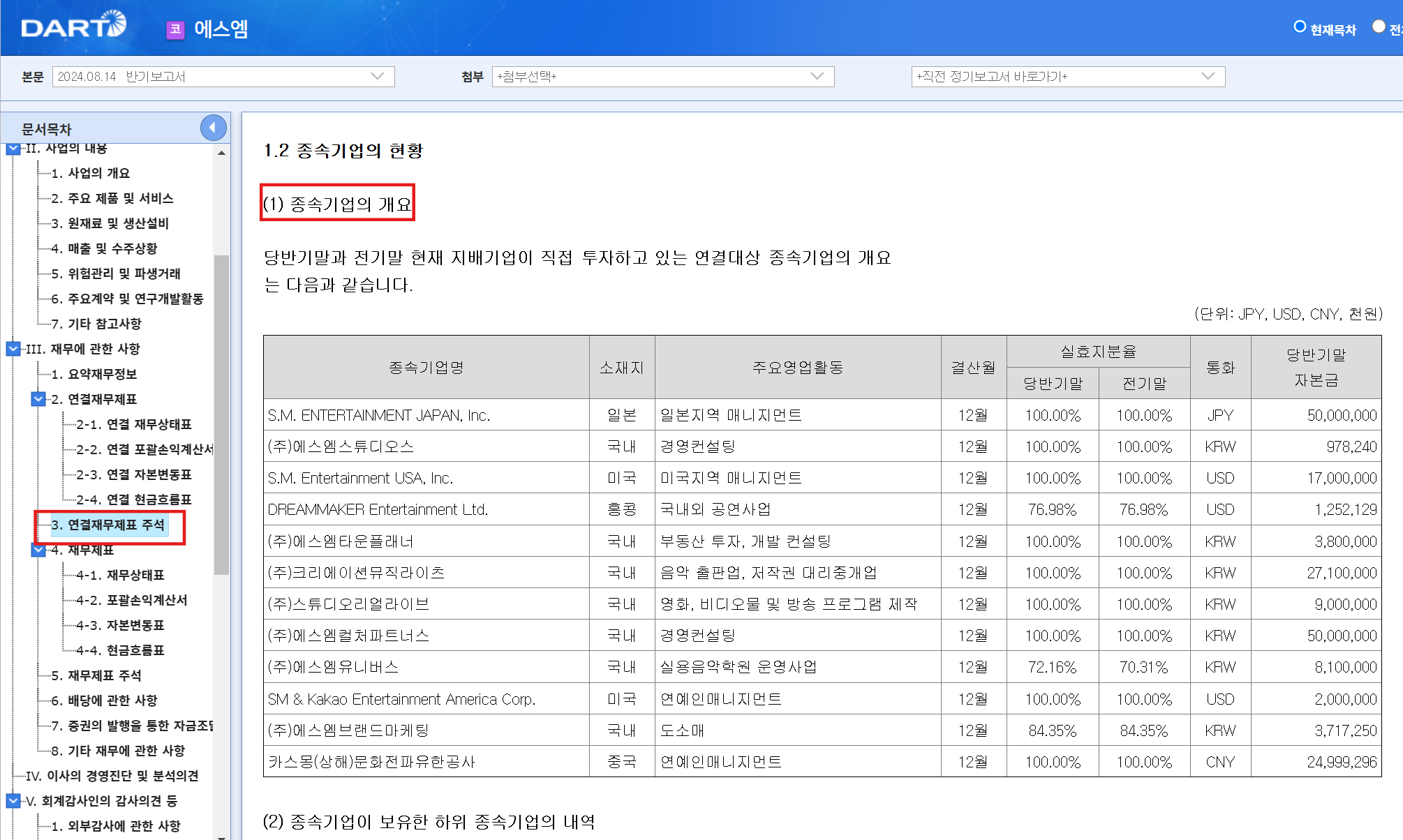
Task: Click the DART logo
Action: coord(73,26)
